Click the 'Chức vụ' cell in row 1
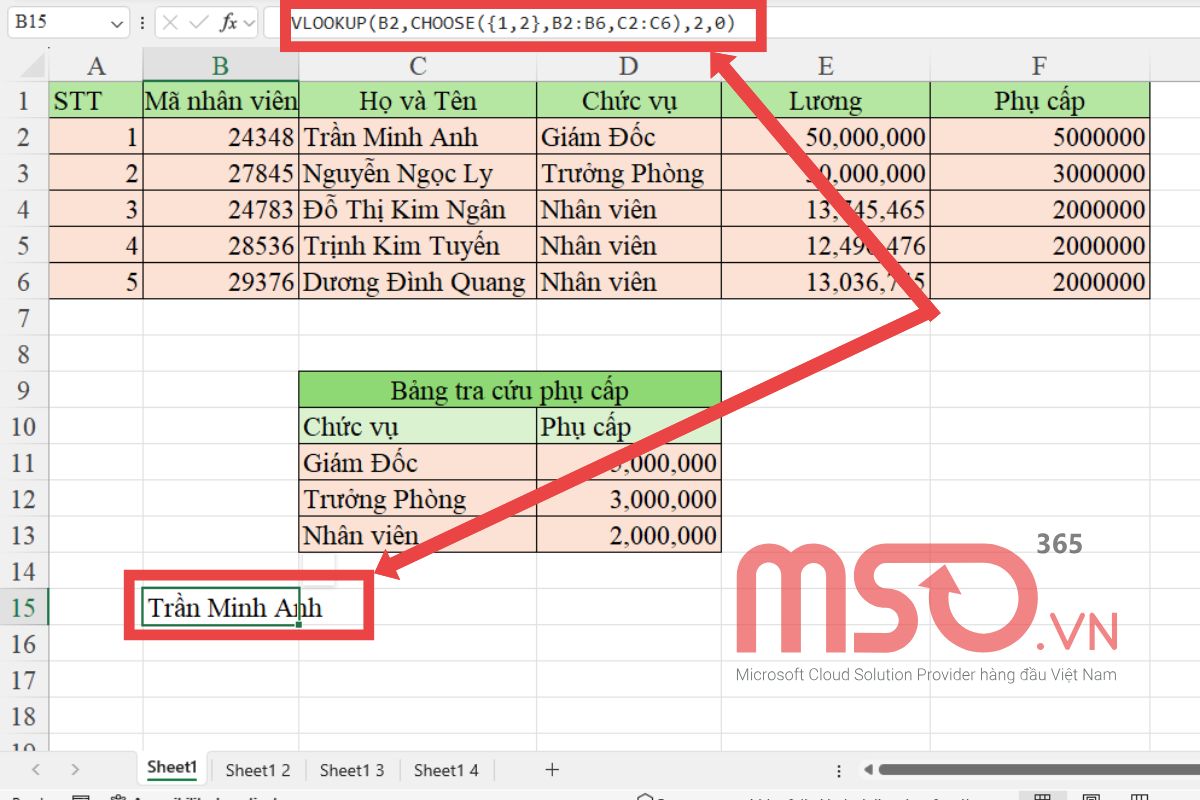The image size is (1200, 800). coord(629,101)
